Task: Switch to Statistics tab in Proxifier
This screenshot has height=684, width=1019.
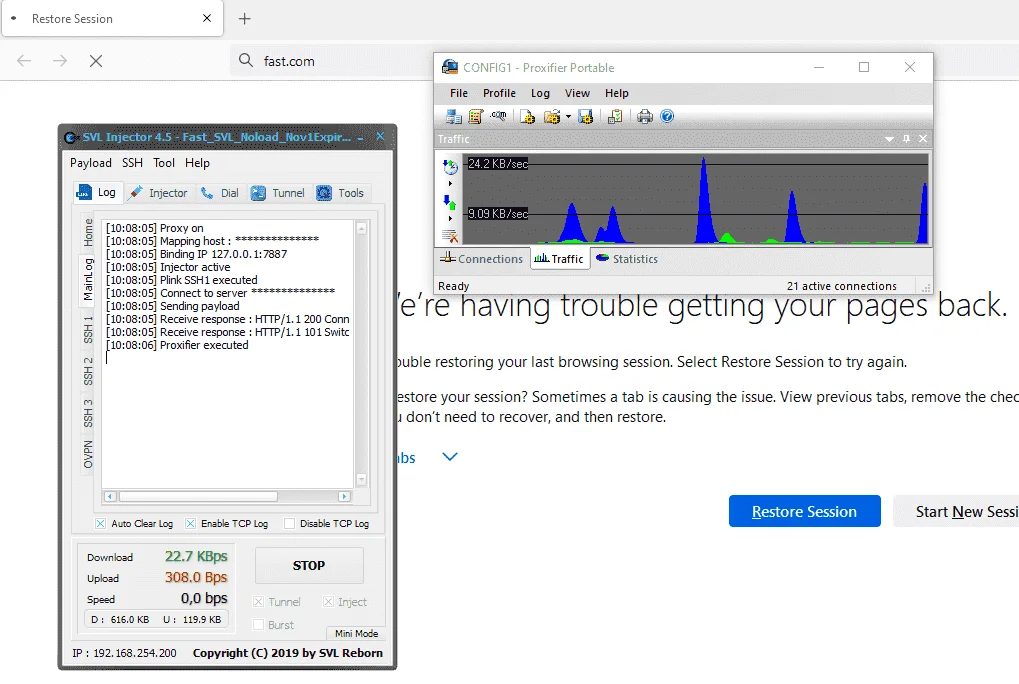Action: click(627, 259)
